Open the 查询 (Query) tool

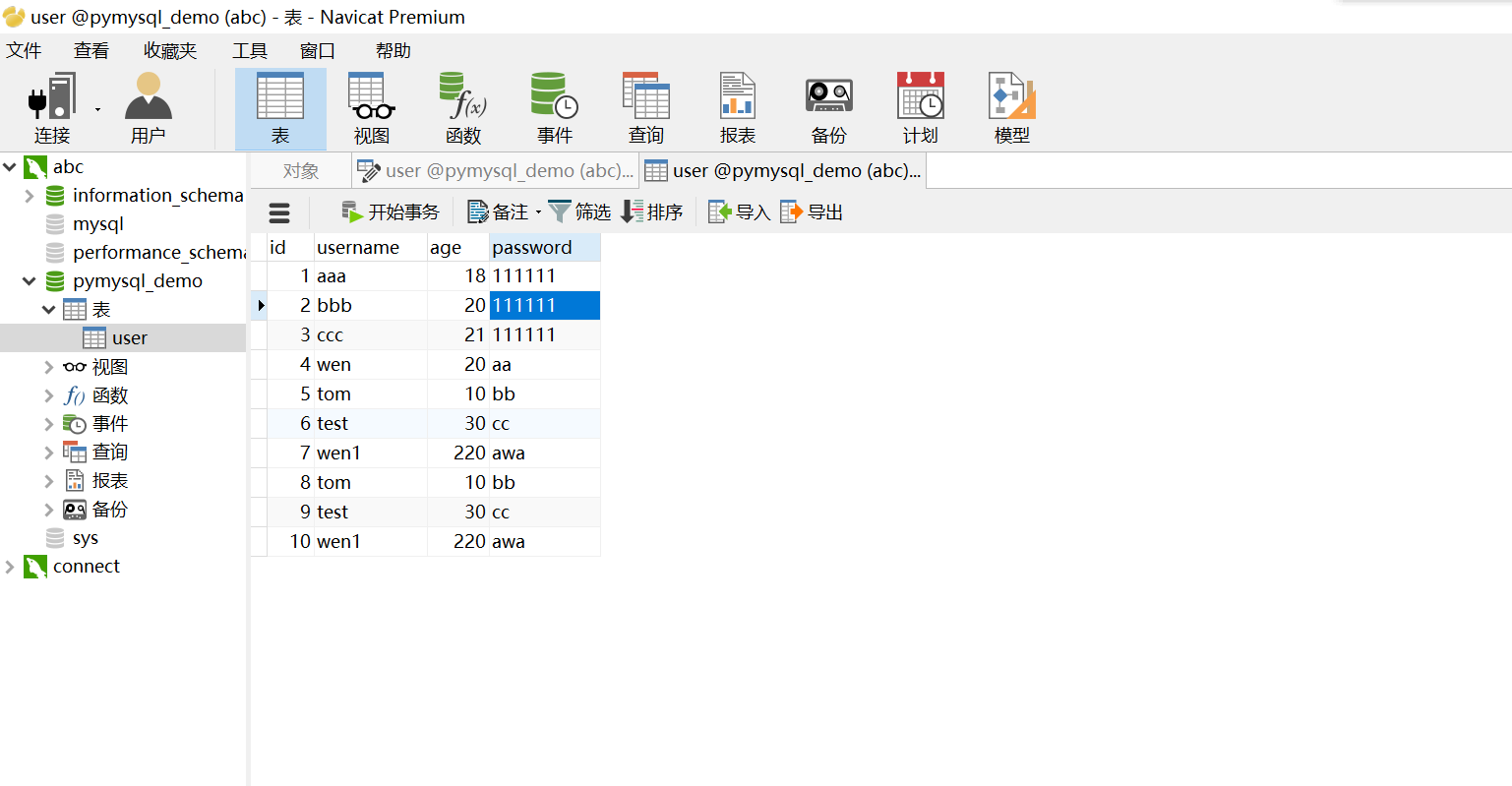[645, 106]
